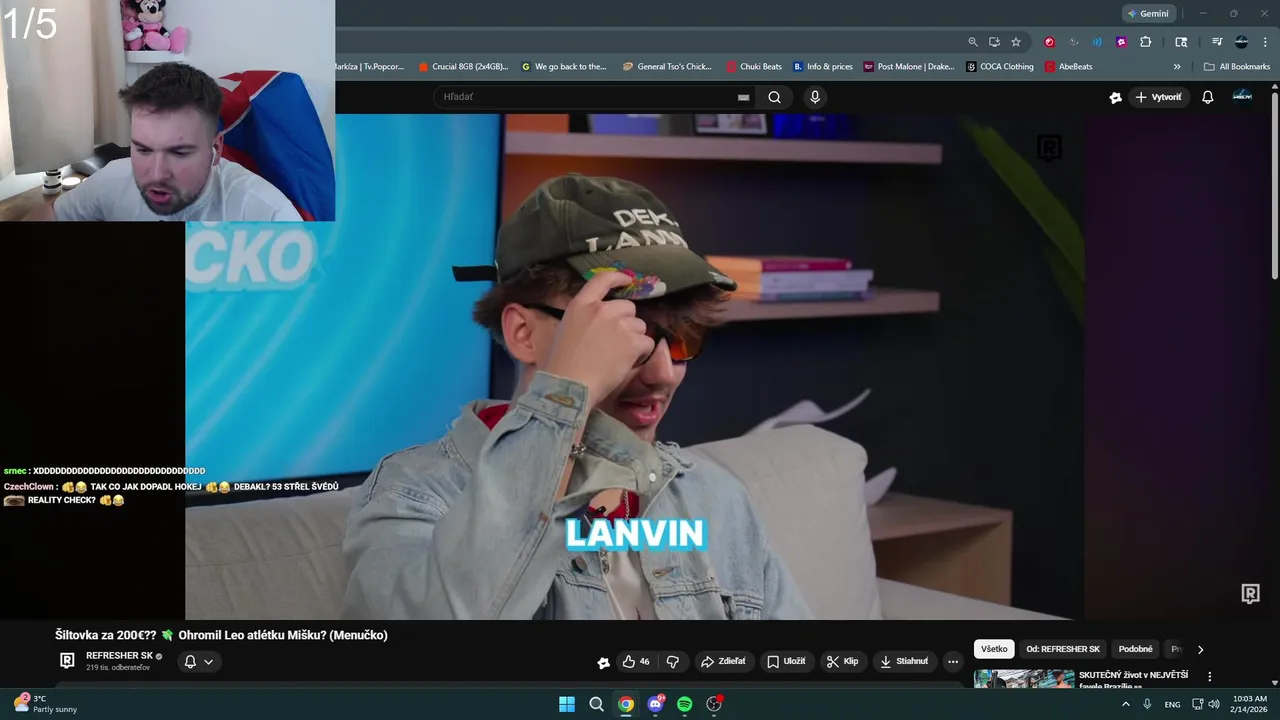Open the Extensions puzzle icon
The width and height of the screenshot is (1280, 720).
tap(1146, 42)
